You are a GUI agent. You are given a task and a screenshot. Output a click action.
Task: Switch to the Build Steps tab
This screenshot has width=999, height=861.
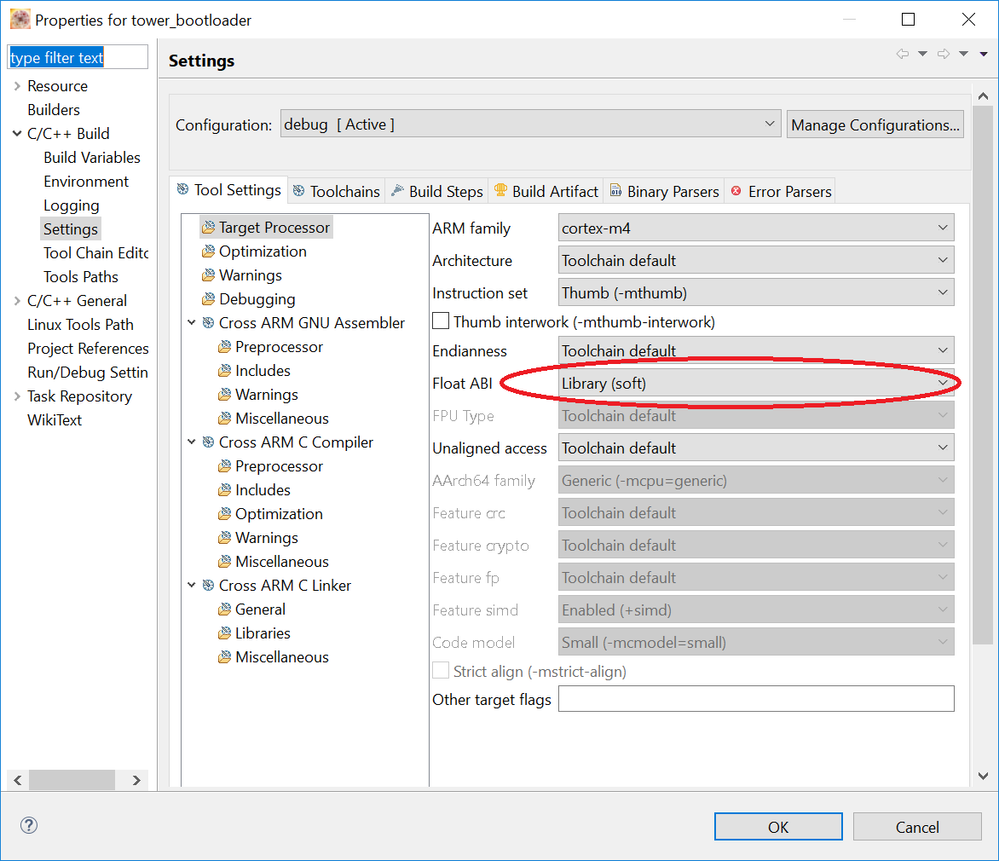tap(436, 191)
